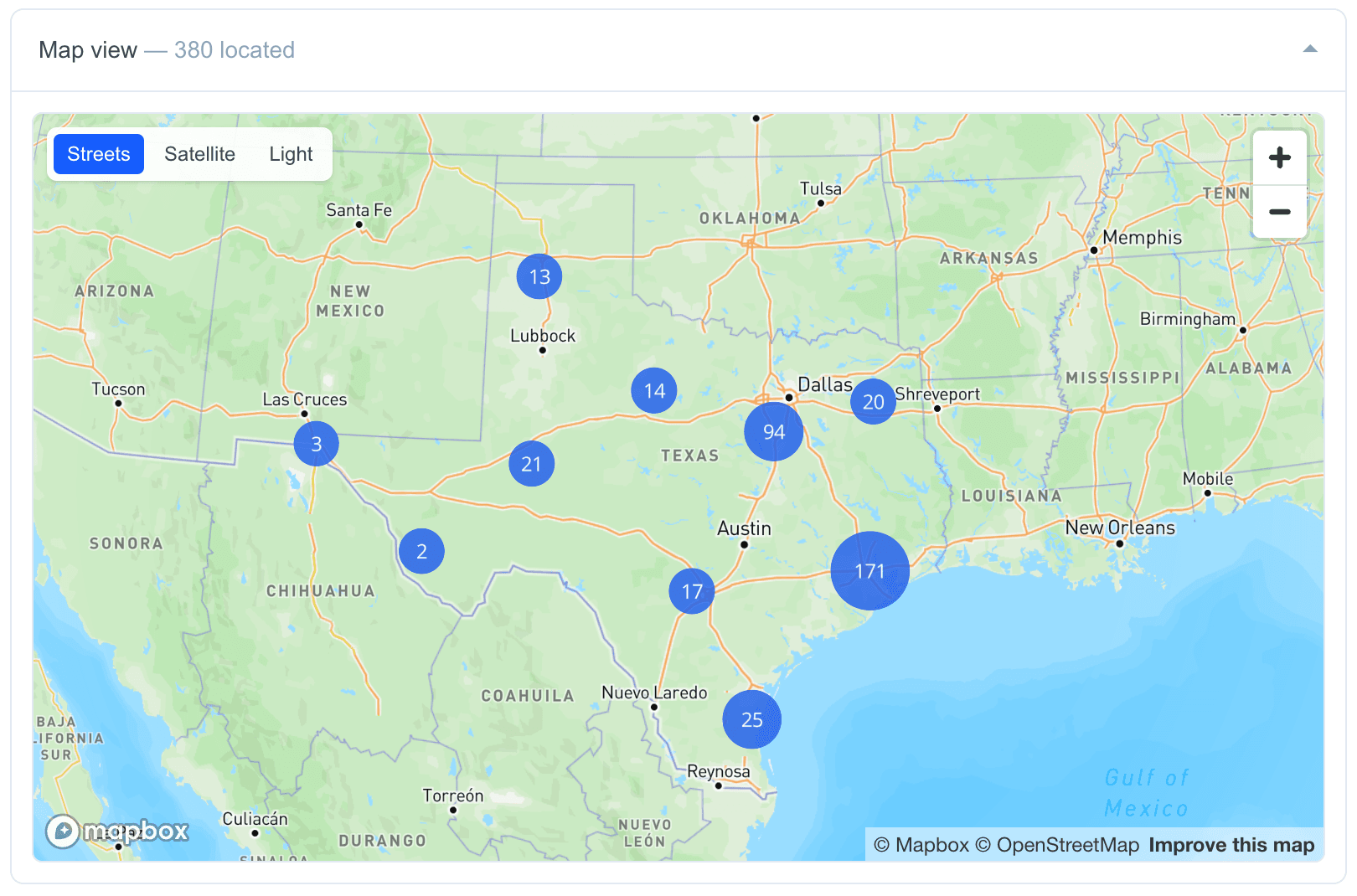Click the Austin city label
Screen dimensions: 1357x896
(744, 528)
